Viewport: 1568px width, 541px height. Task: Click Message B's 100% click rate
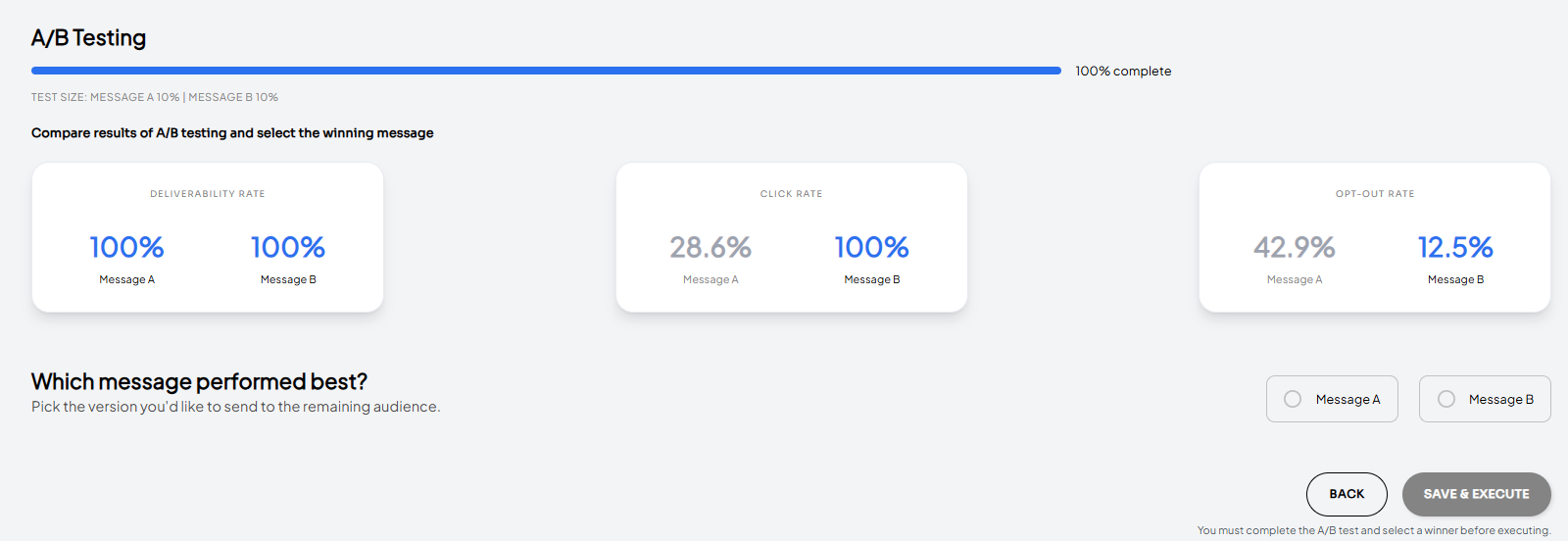point(872,247)
